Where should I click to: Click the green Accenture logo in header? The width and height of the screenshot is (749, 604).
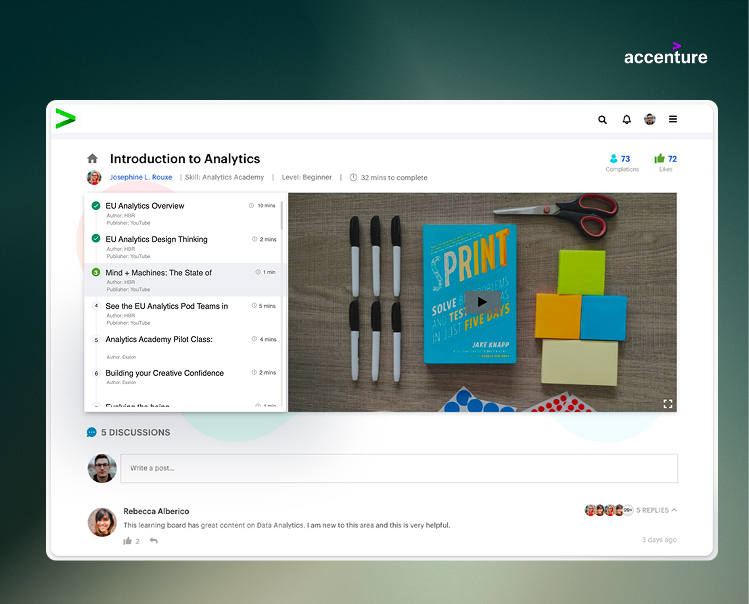coord(65,119)
